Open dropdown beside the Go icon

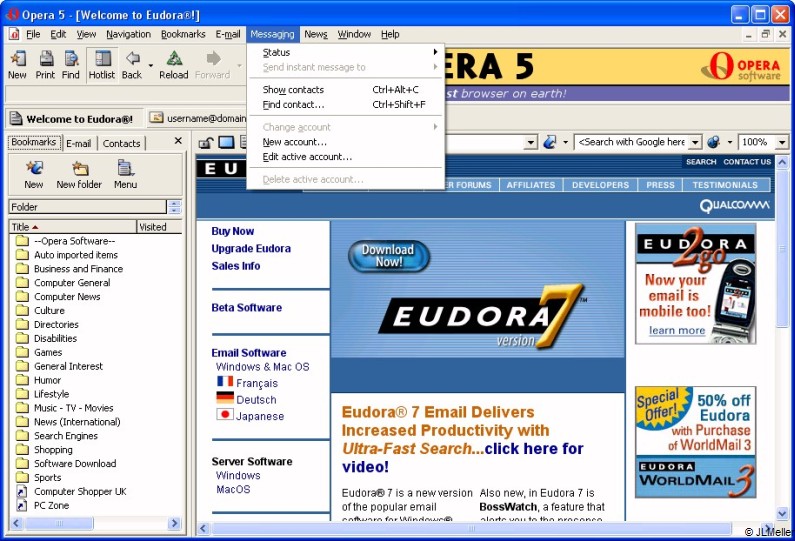(565, 142)
